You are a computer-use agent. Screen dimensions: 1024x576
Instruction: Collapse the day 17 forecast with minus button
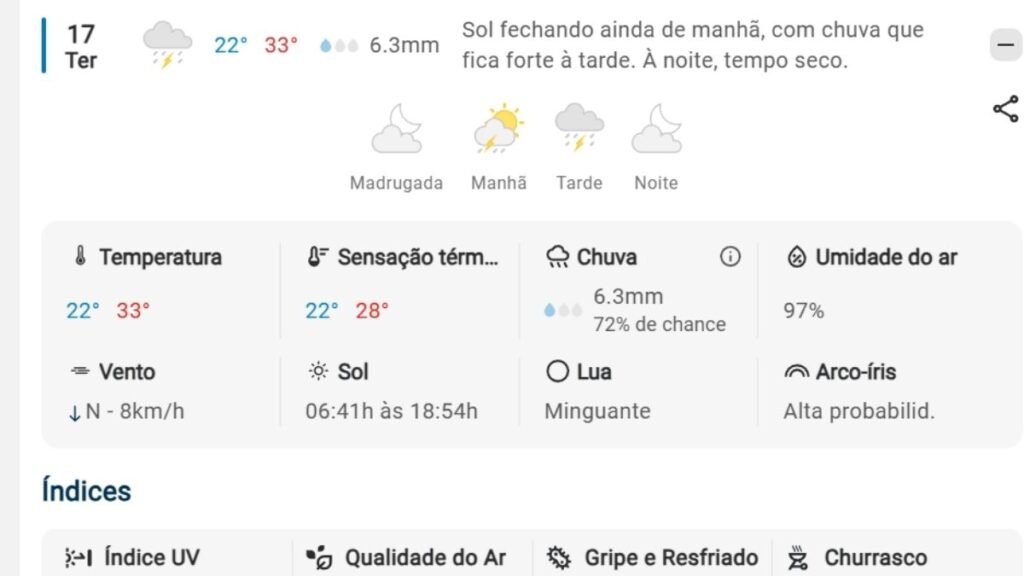click(1004, 45)
